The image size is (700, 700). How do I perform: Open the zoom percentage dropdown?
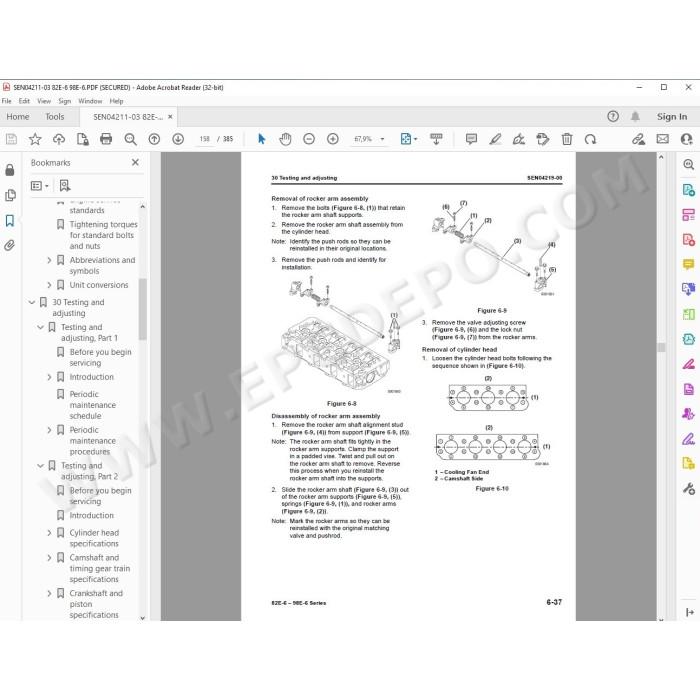(x=382, y=139)
